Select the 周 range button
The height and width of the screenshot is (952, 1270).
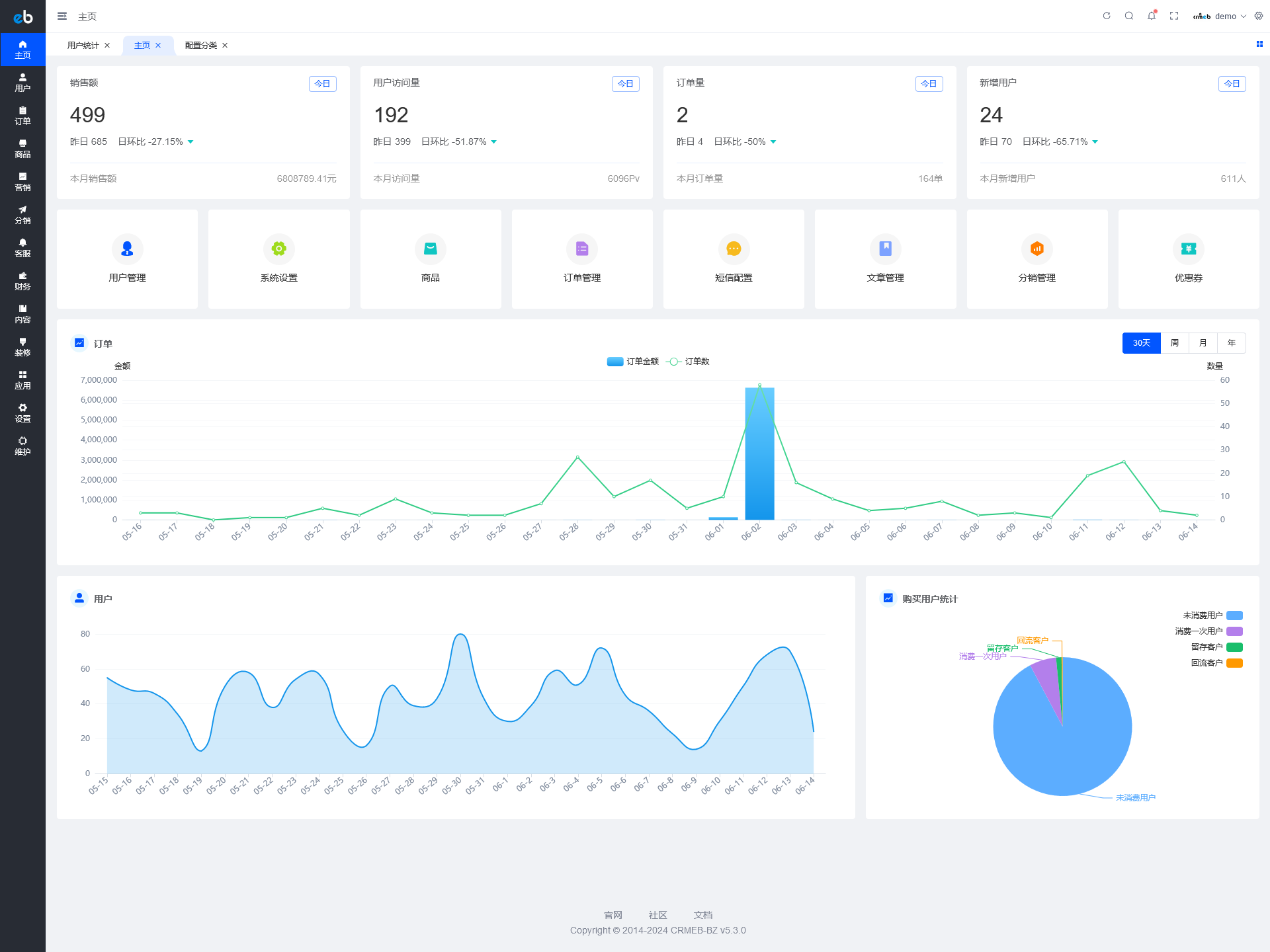click(x=1175, y=343)
